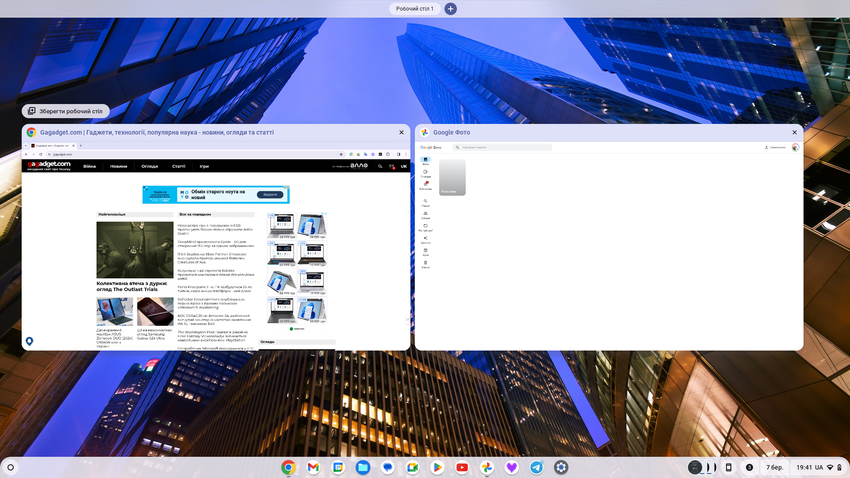The width and height of the screenshot is (850, 478).
Task: Open Telegram from the shelf
Action: (537, 467)
